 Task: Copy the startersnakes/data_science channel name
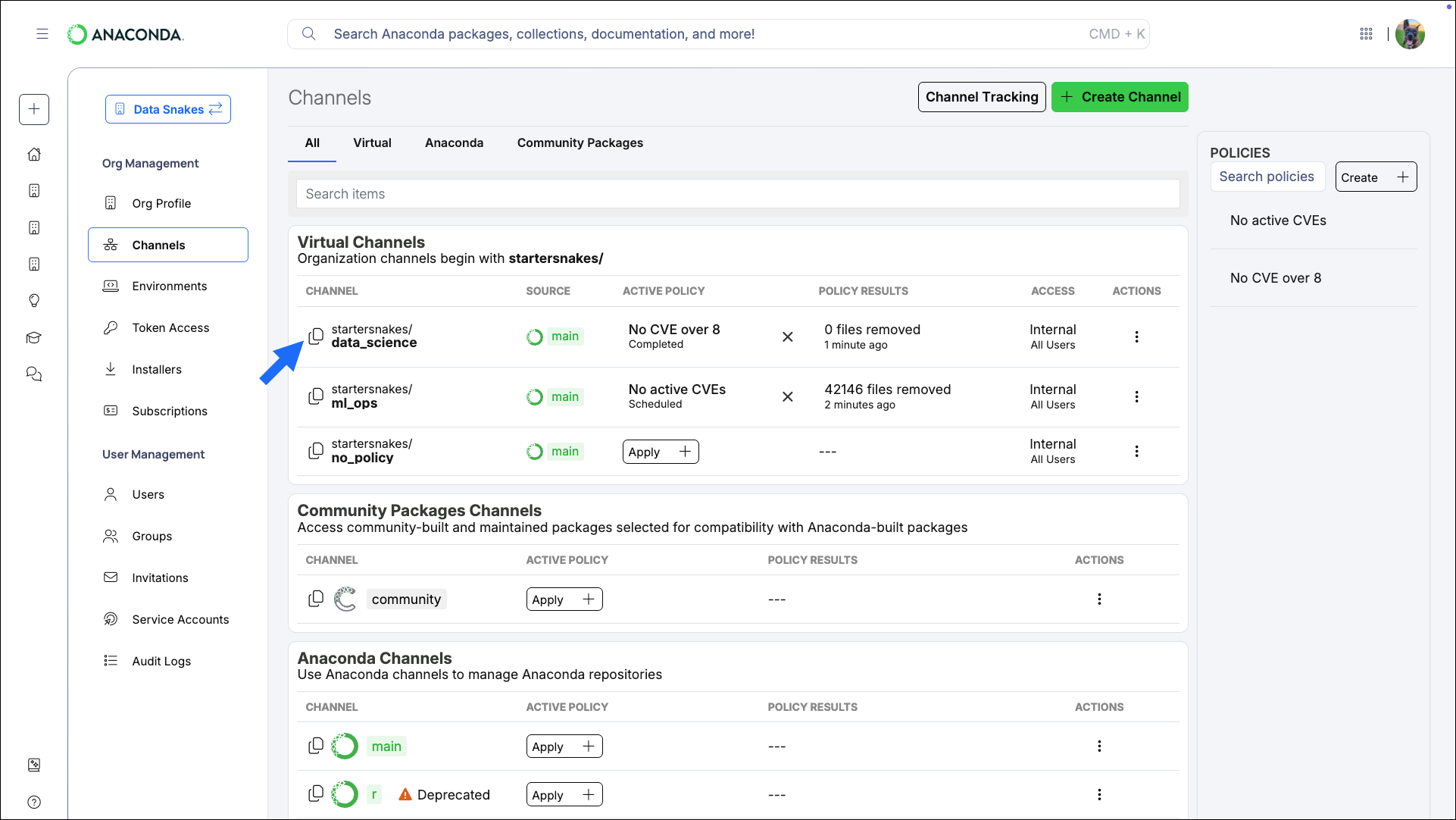(x=316, y=336)
